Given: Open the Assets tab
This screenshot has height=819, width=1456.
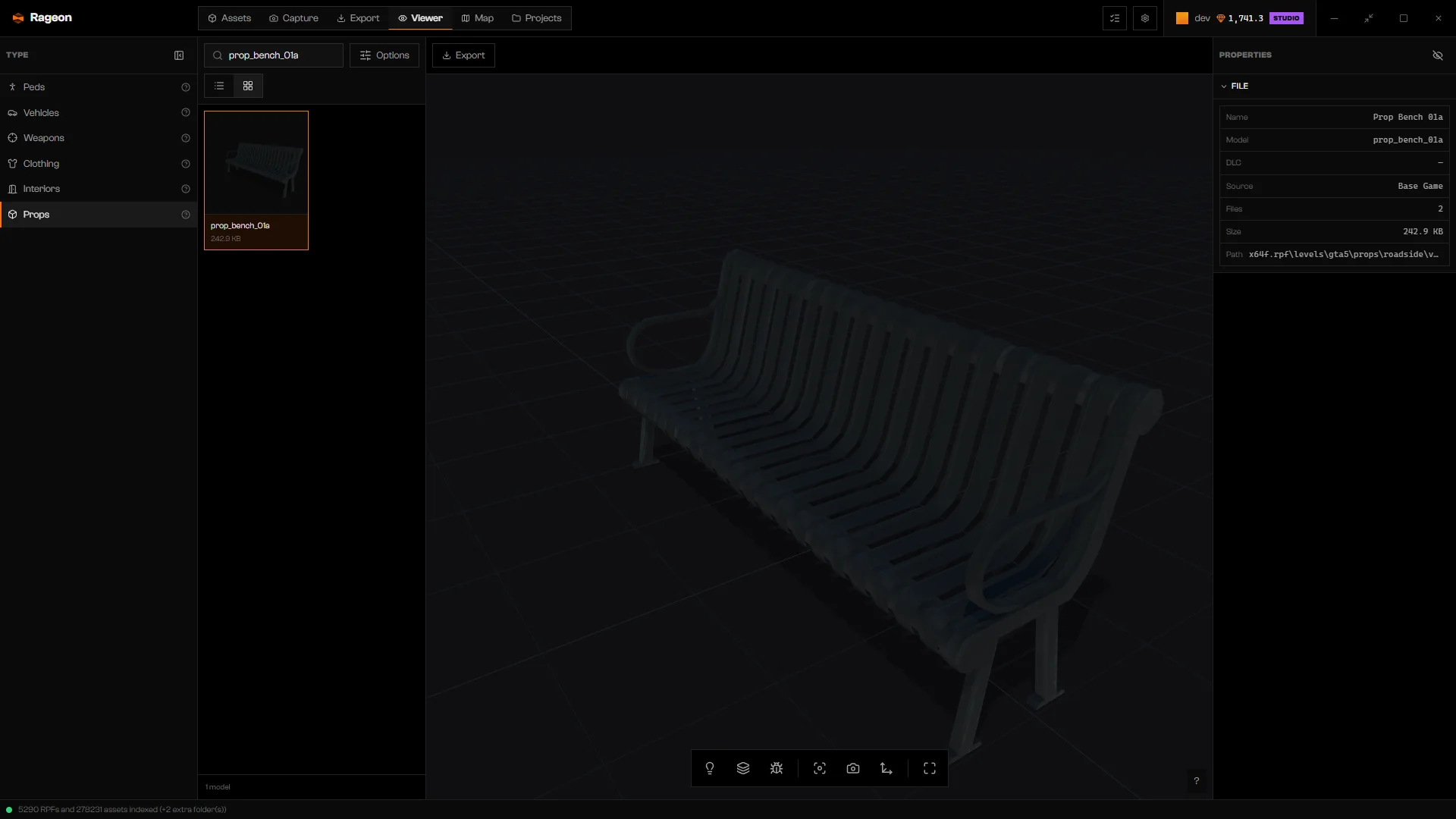Looking at the screenshot, I should (230, 18).
